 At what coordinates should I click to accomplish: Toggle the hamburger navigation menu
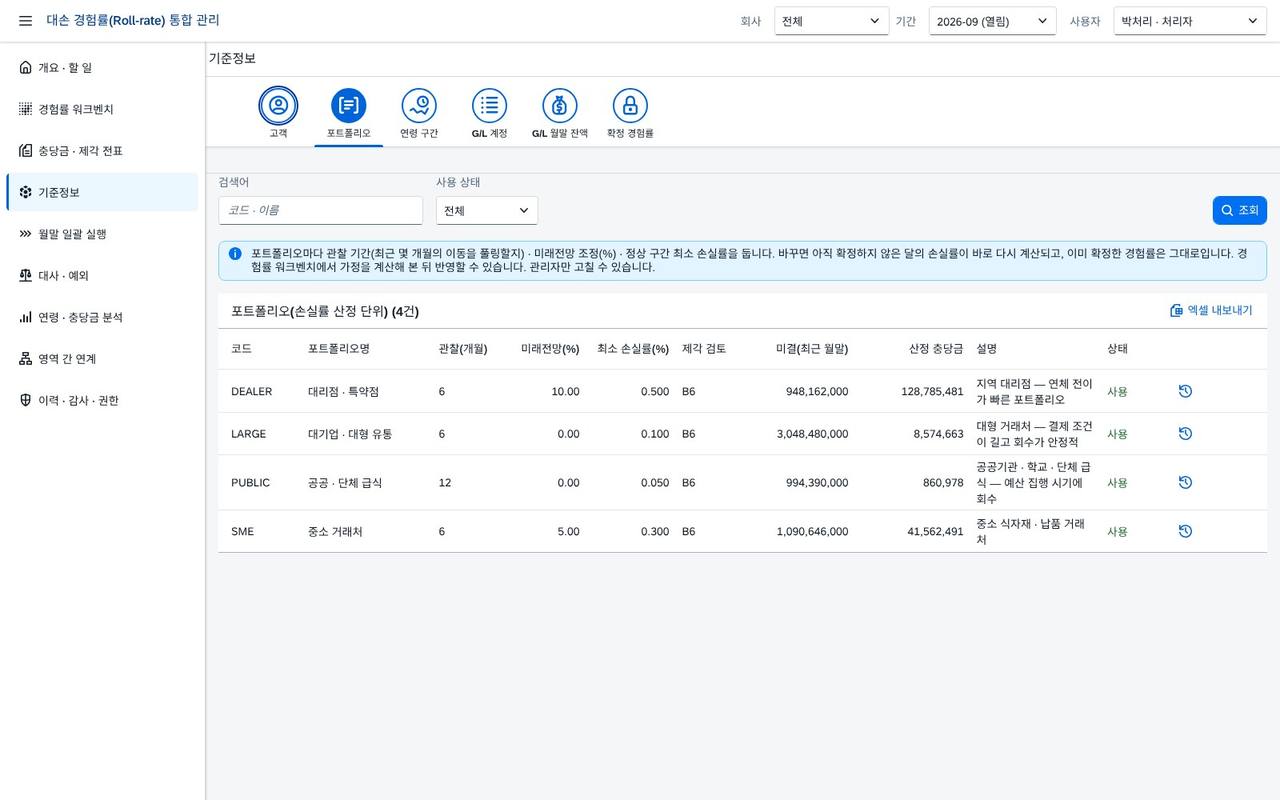click(x=25, y=21)
